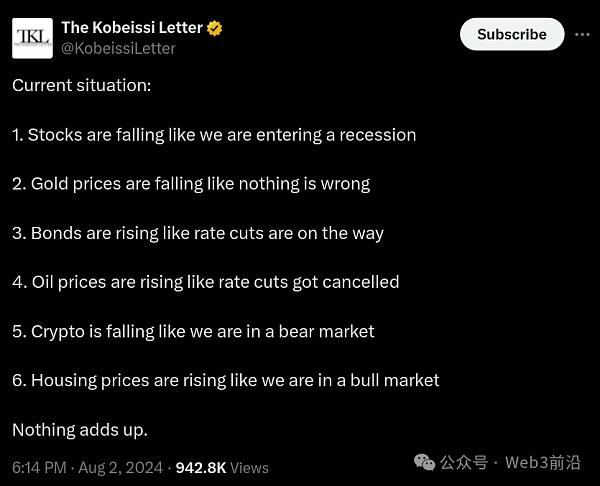The width and height of the screenshot is (600, 486).
Task: Visit the @KobeissiLetter handle link
Action: click(x=118, y=48)
